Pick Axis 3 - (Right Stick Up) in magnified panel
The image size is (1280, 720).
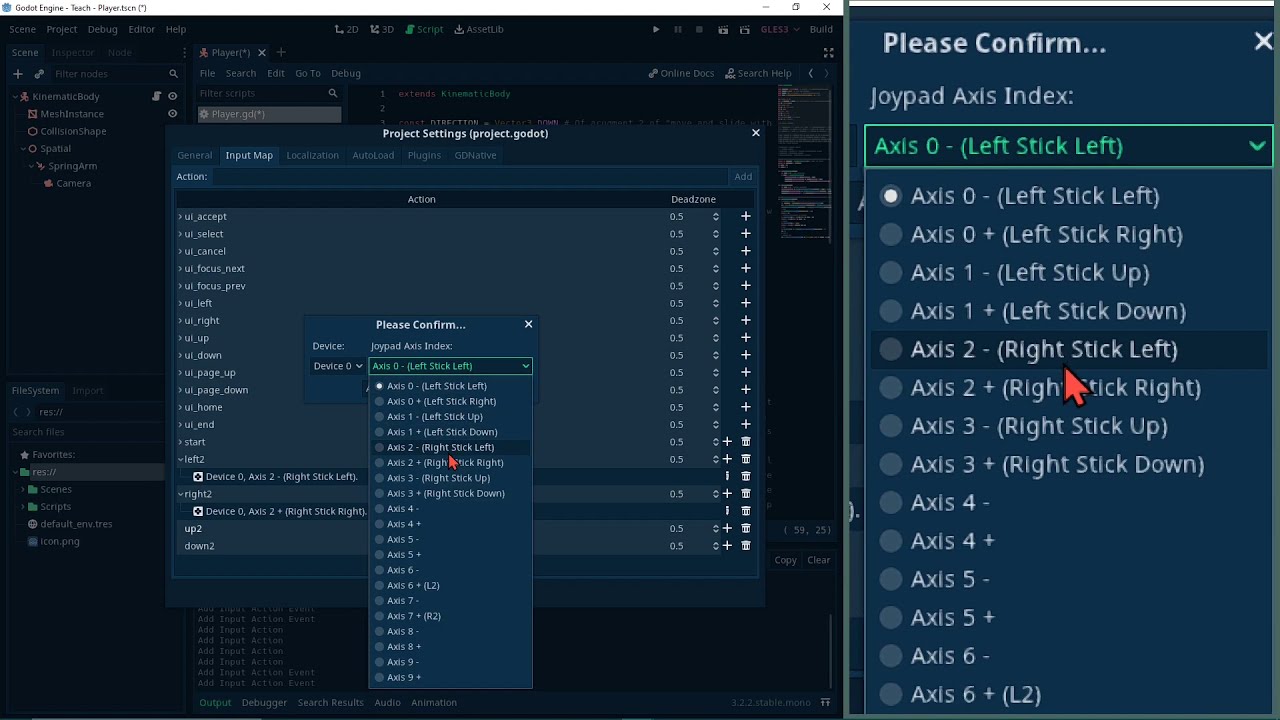1025,426
